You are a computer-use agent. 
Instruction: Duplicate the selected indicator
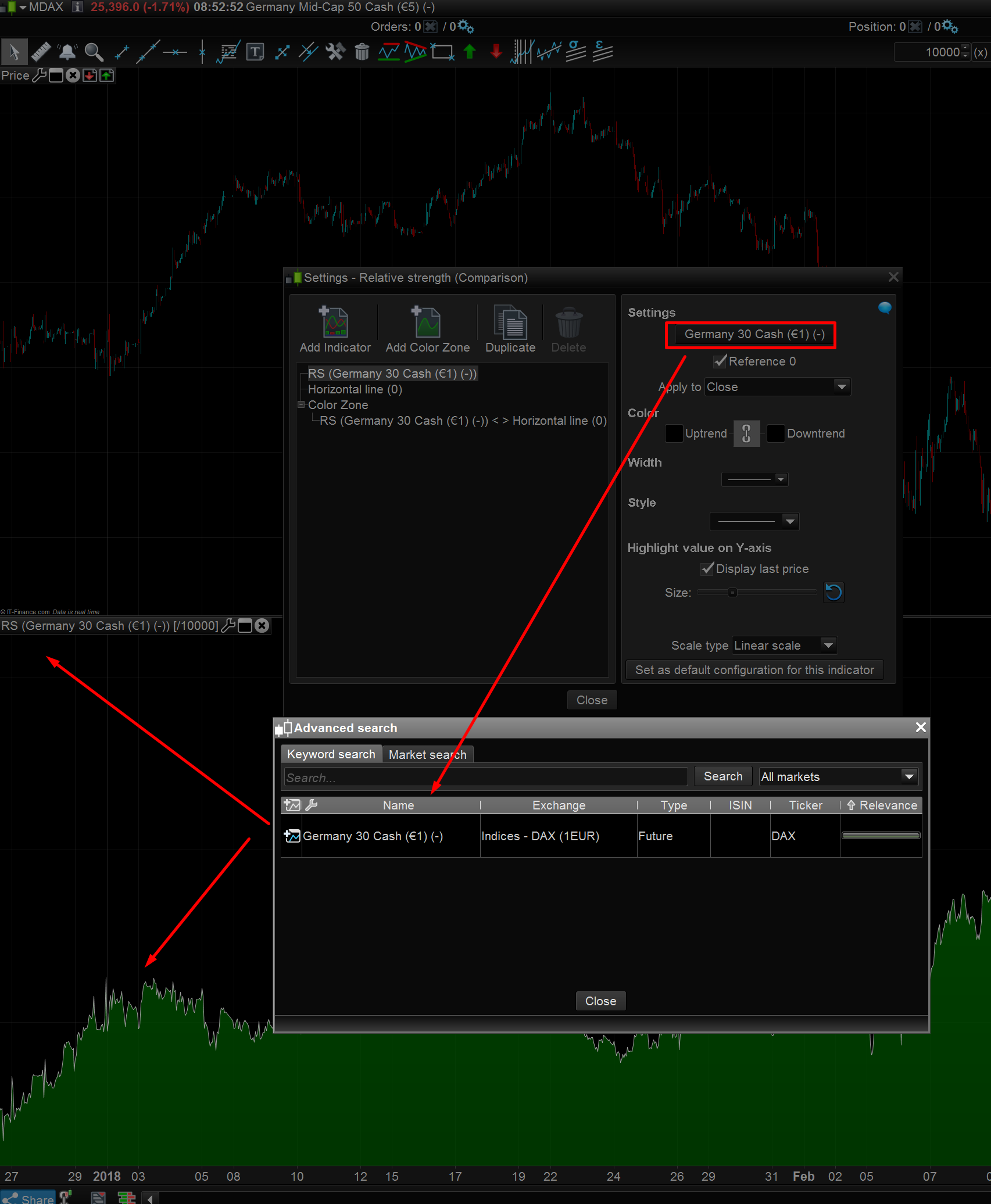510,330
